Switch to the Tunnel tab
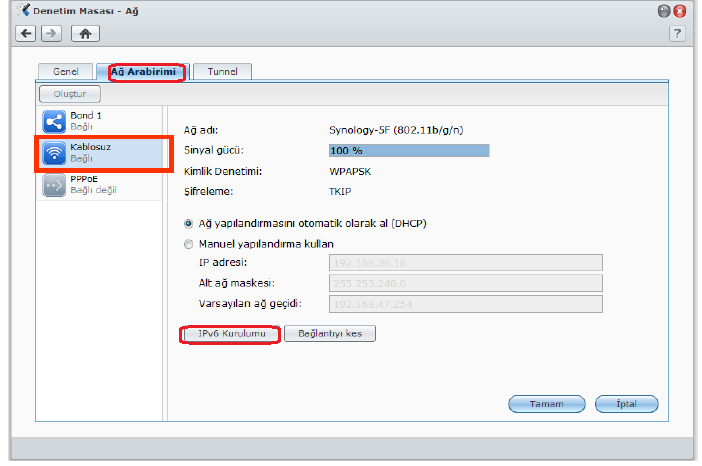702x466 pixels. coord(222,72)
